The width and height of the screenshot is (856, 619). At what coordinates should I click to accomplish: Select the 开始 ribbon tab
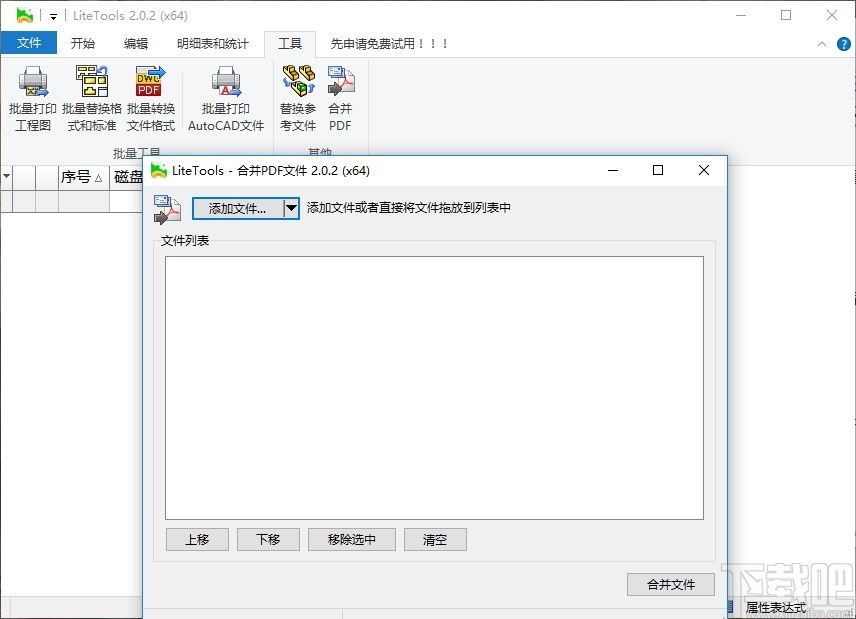point(83,43)
